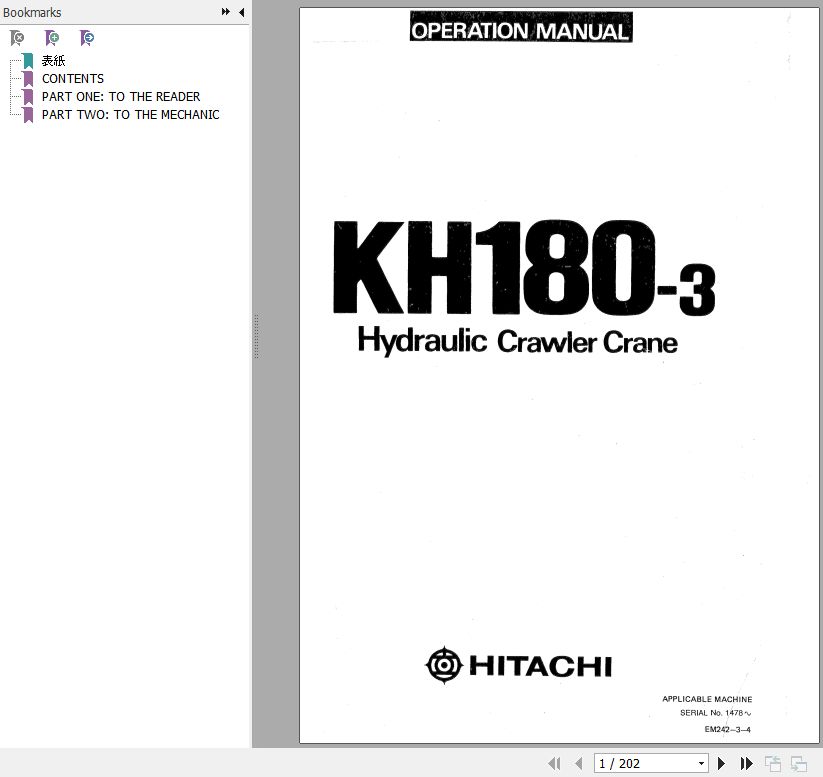Click the EM242-3-4 document code text
The height and width of the screenshot is (777, 823).
click(x=727, y=729)
